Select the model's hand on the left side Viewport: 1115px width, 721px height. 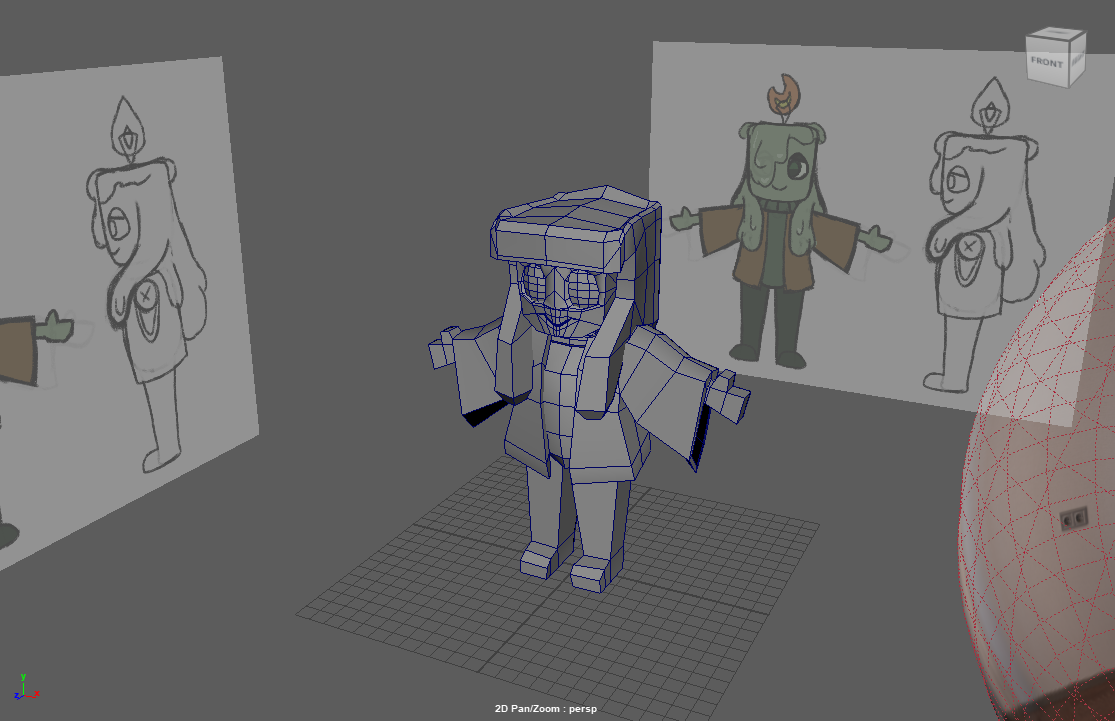[x=444, y=353]
